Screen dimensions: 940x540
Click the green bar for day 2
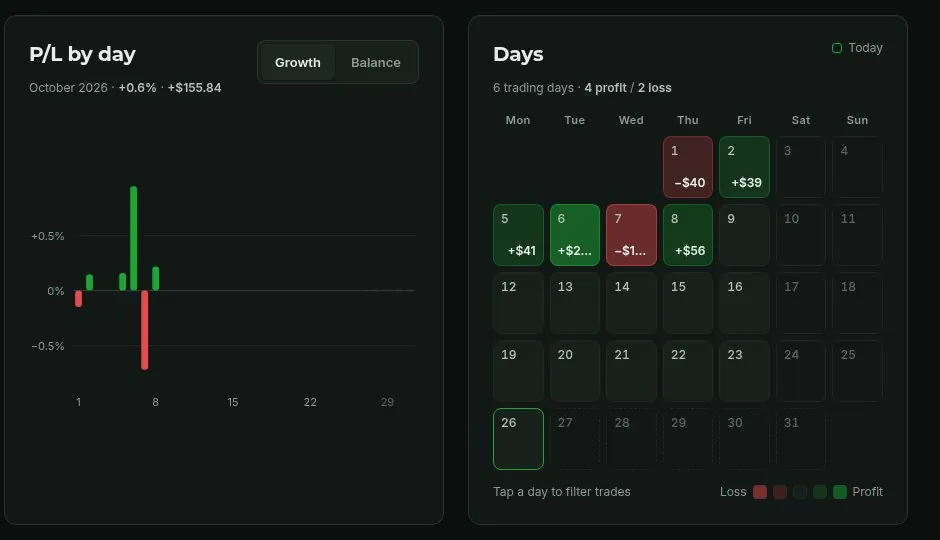(89, 282)
